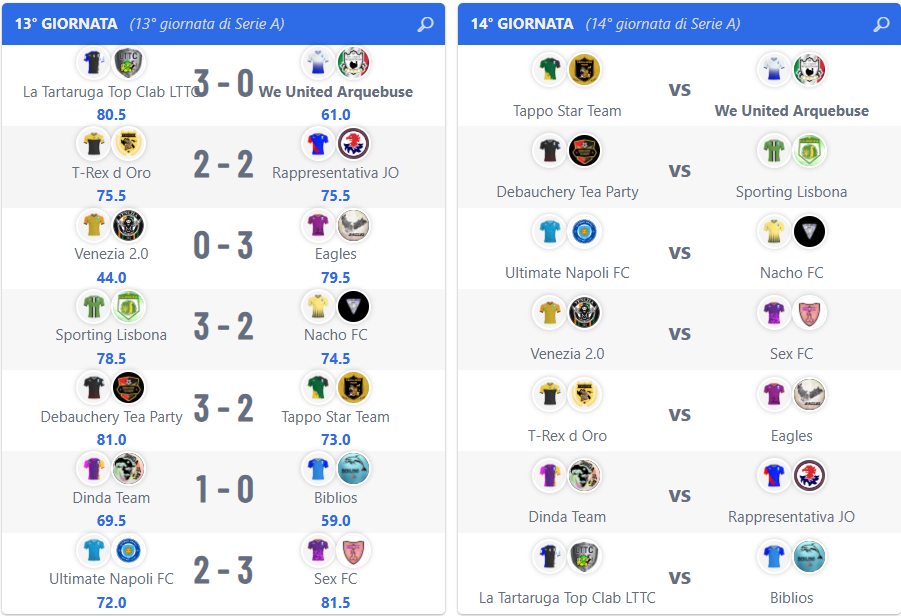
Task: Click Sporting Lisbona green crest in 13° Giornata
Action: tap(128, 306)
